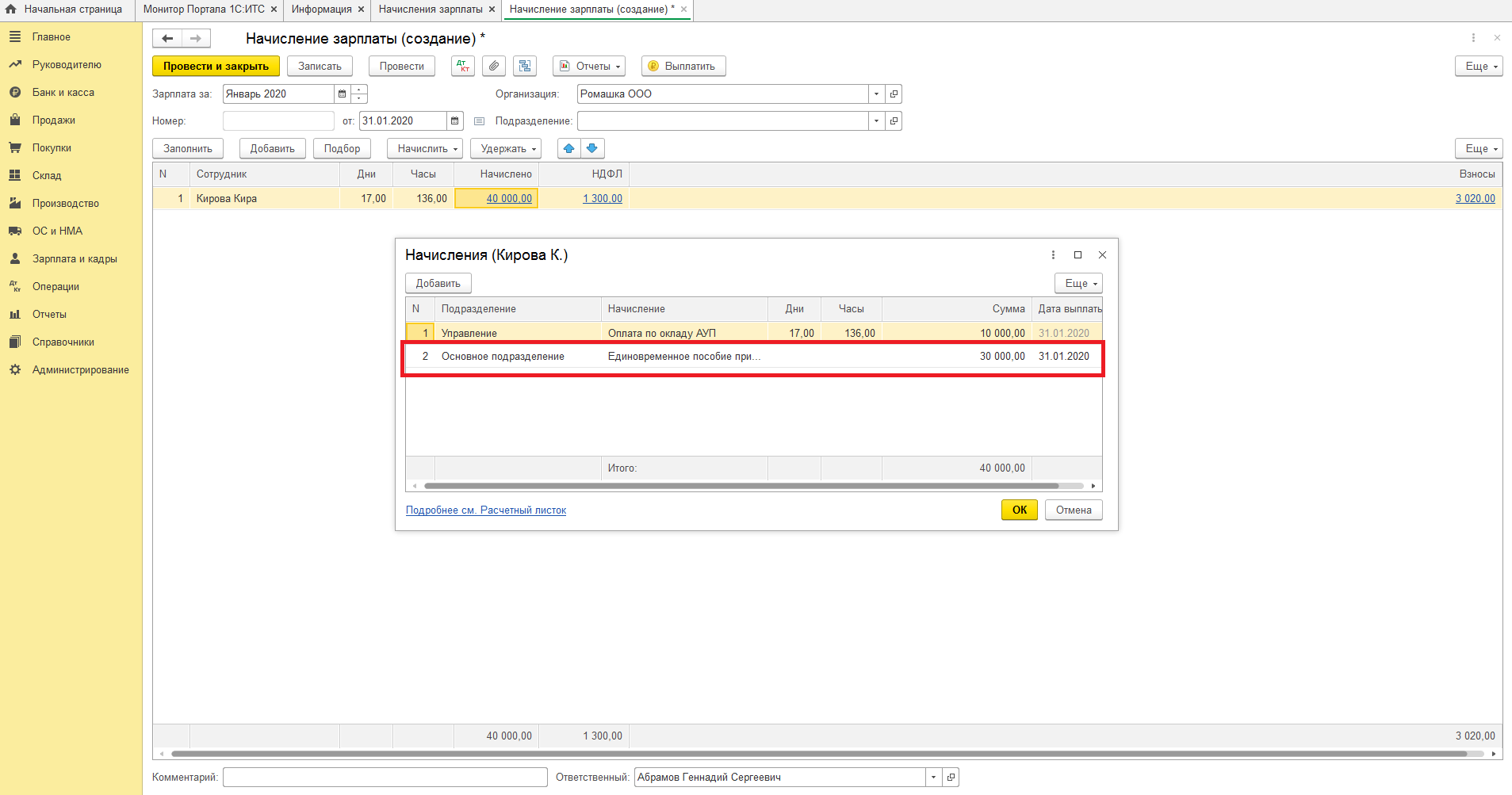Switch to Монитор Портала 1С:ИТС tab
Screen dimensions: 1512x795
click(204, 10)
